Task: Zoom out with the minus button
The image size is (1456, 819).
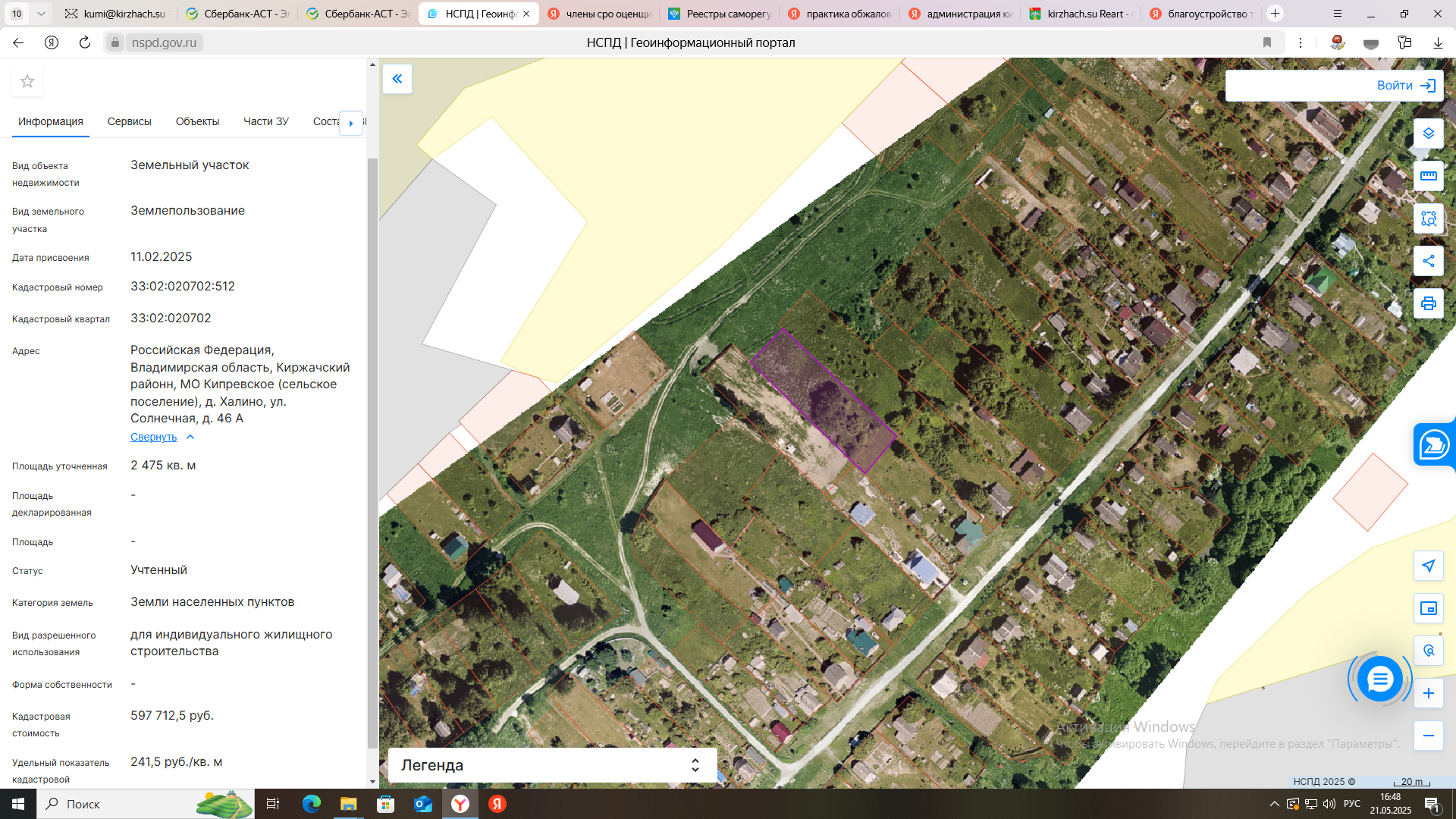Action: click(x=1428, y=736)
